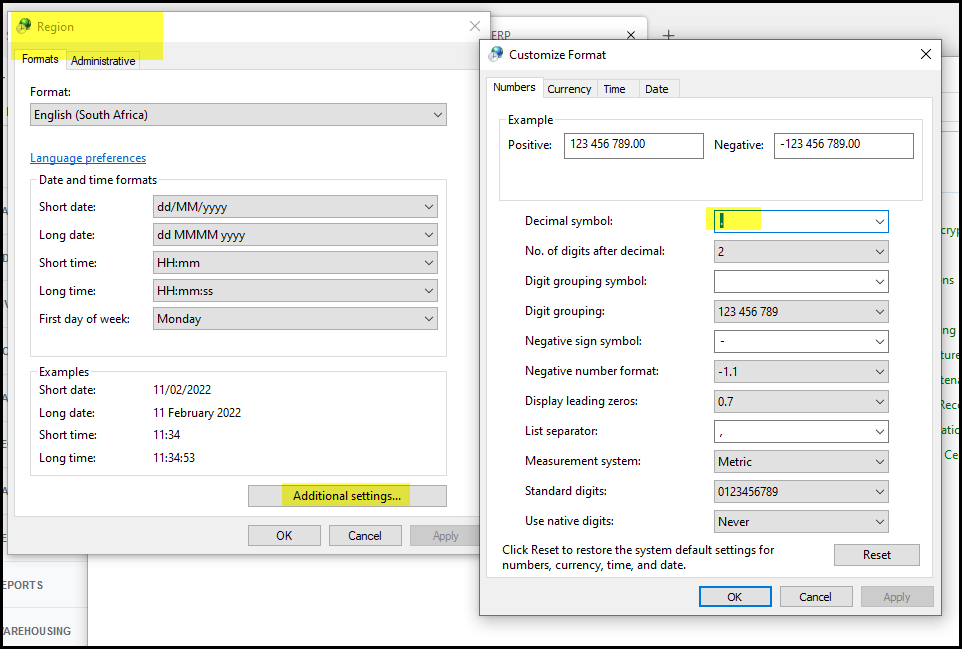Click the Customize Format globe icon
Viewport: 962px width, 649px height.
[x=497, y=55]
